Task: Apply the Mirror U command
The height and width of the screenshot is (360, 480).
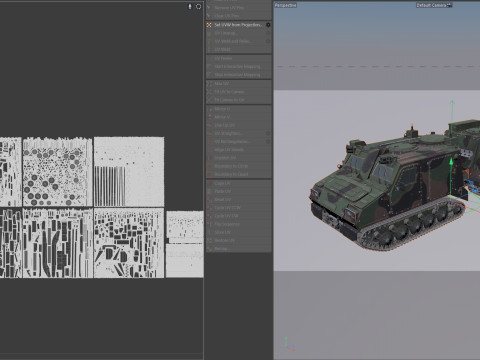Action: (x=239, y=109)
